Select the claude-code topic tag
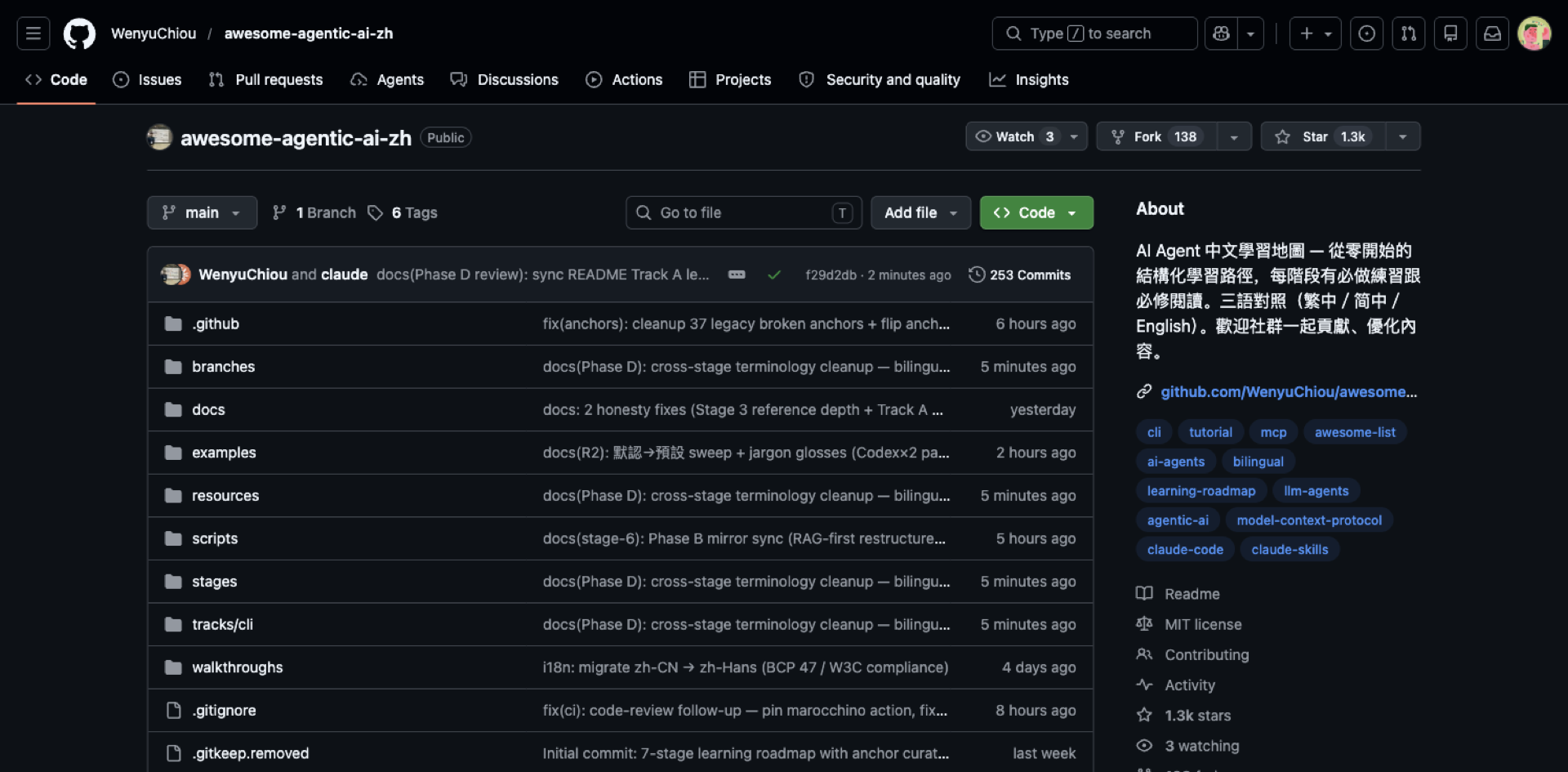Image resolution: width=1568 pixels, height=772 pixels. (1185, 550)
